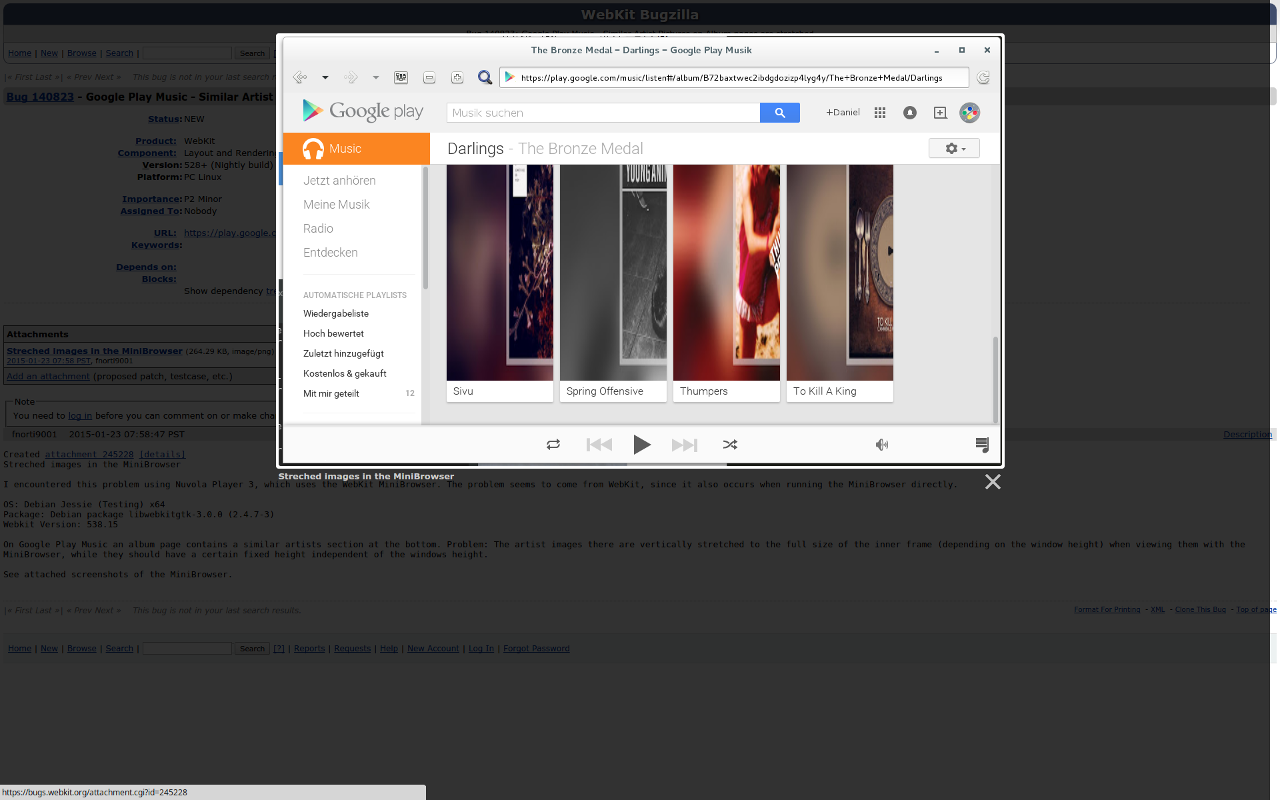
Task: Click the 'Thumpers' artist name label
Action: [704, 391]
